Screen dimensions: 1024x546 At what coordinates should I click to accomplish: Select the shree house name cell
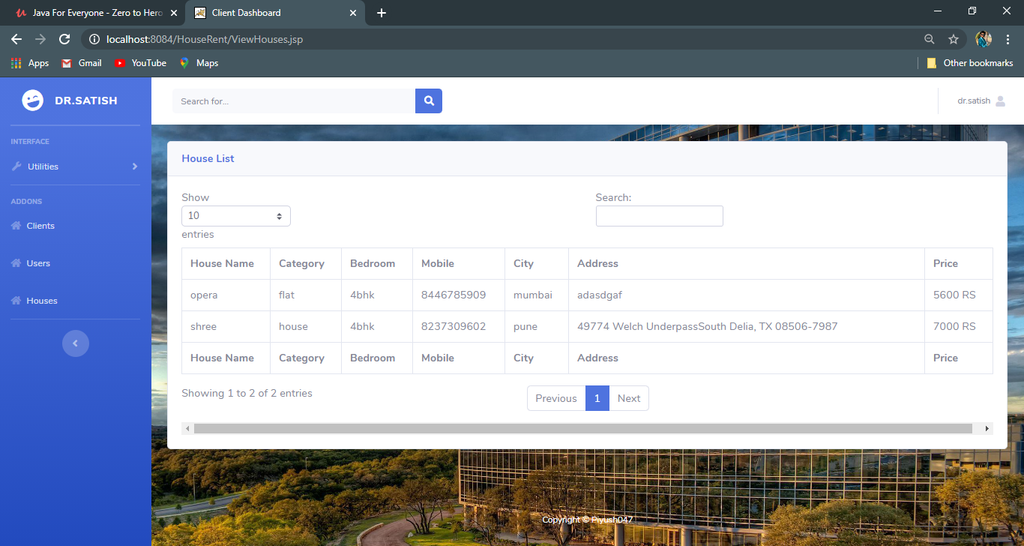[x=226, y=327]
